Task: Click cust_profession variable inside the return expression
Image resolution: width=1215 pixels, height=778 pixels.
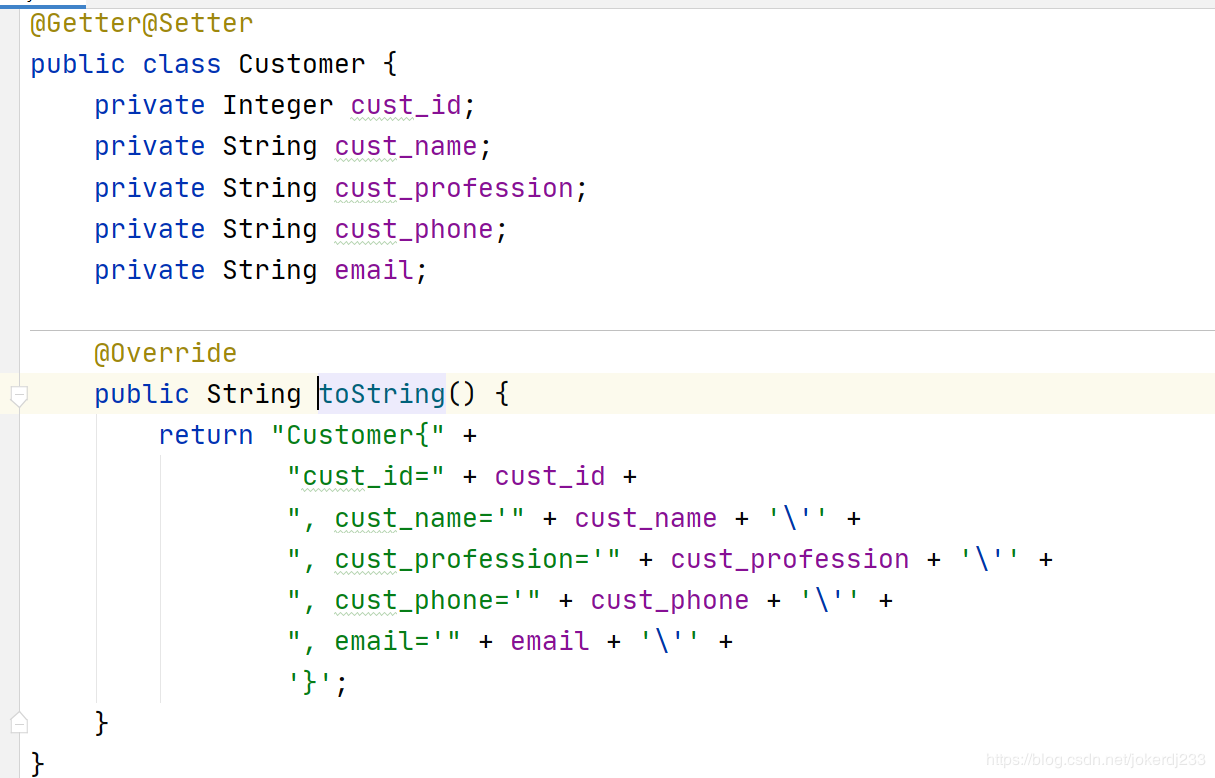Action: (x=790, y=560)
